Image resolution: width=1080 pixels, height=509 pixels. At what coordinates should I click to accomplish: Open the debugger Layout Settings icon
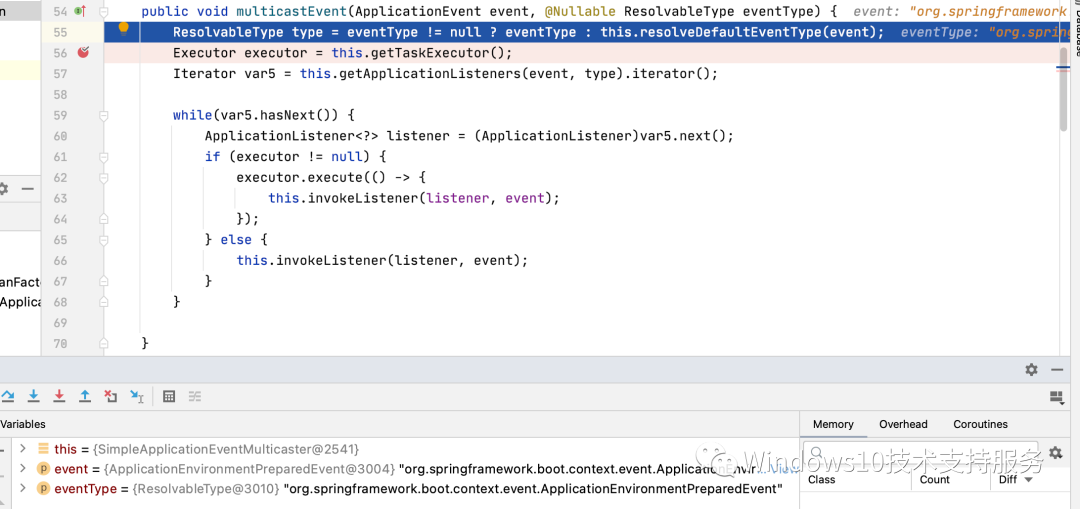pyautogui.click(x=1057, y=396)
